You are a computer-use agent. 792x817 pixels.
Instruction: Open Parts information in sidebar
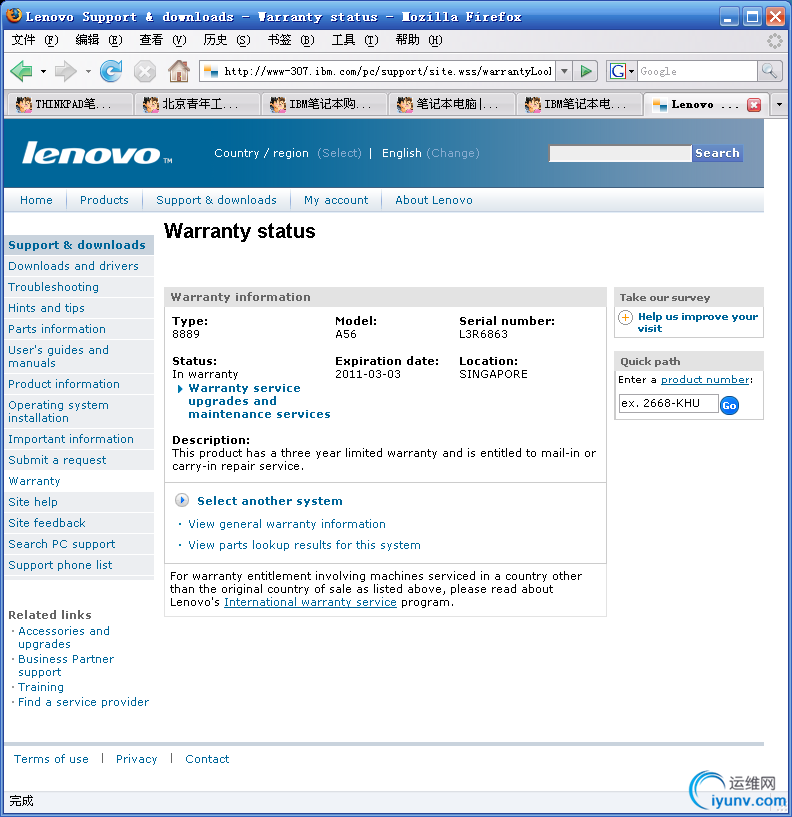[x=57, y=329]
